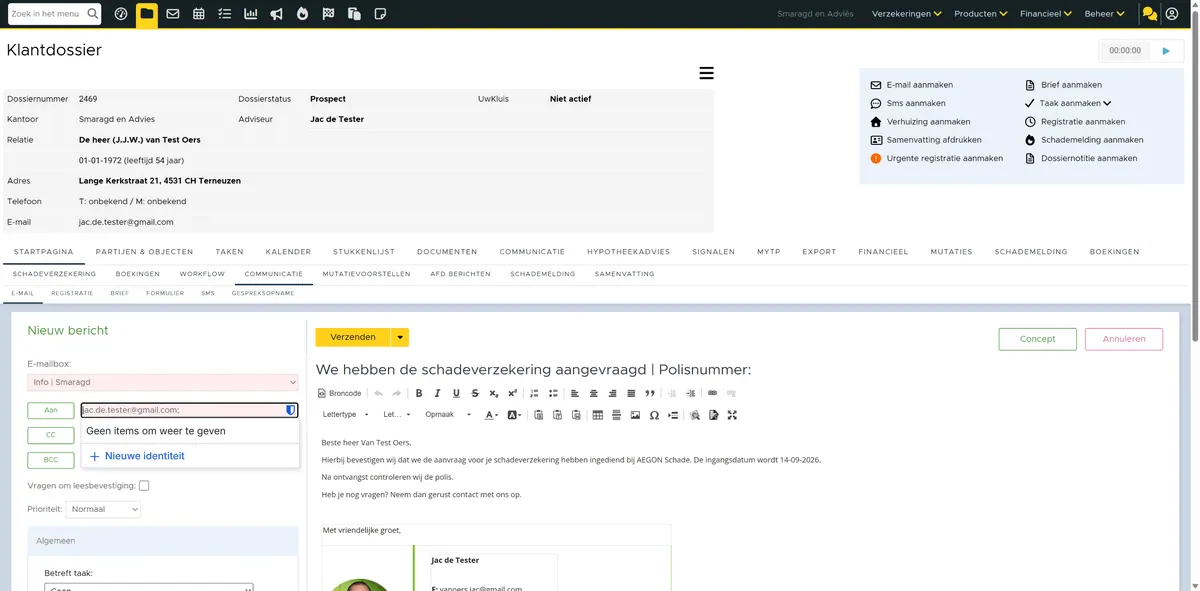Open the Lettertype font dropdown
The image size is (1200, 591).
[347, 415]
